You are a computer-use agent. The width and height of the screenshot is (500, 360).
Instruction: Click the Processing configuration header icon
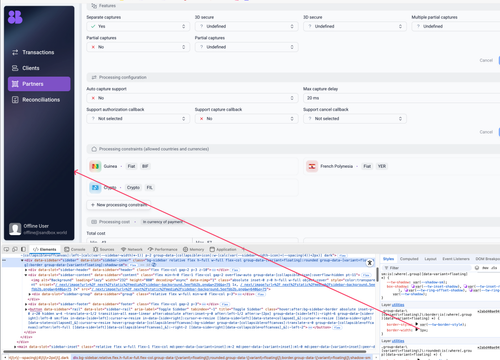pos(94,77)
